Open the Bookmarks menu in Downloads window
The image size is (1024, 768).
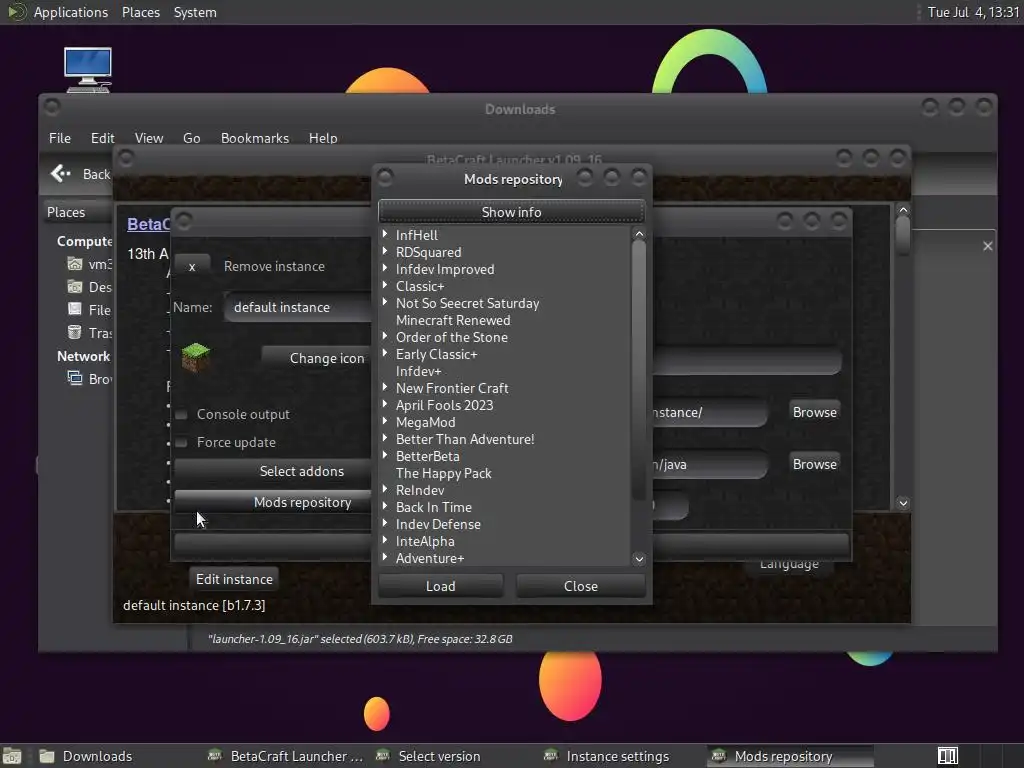click(x=255, y=138)
